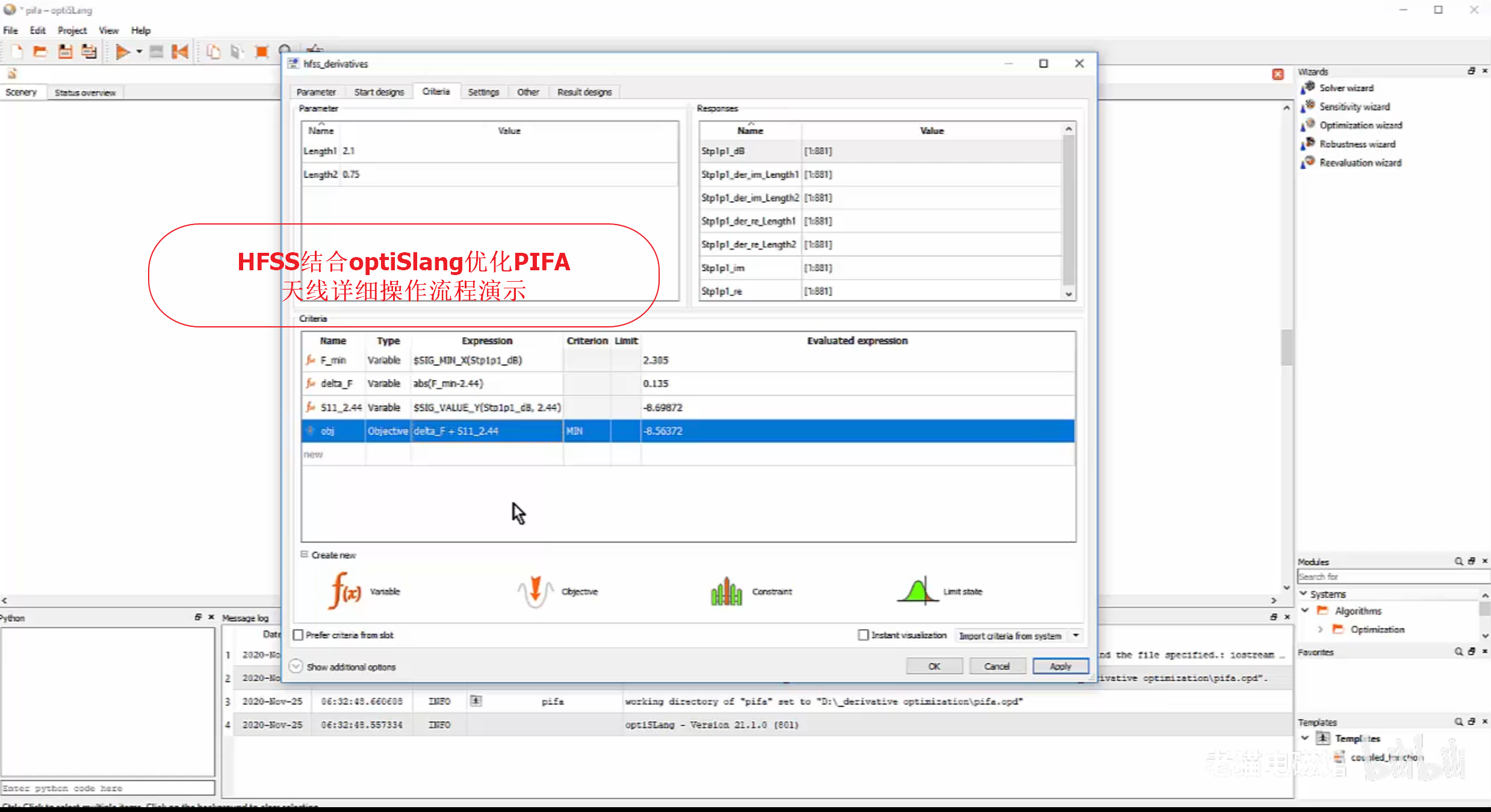This screenshot has width=1491, height=812.
Task: Click the OK button in hfss_derivatives dialog
Action: tap(934, 666)
